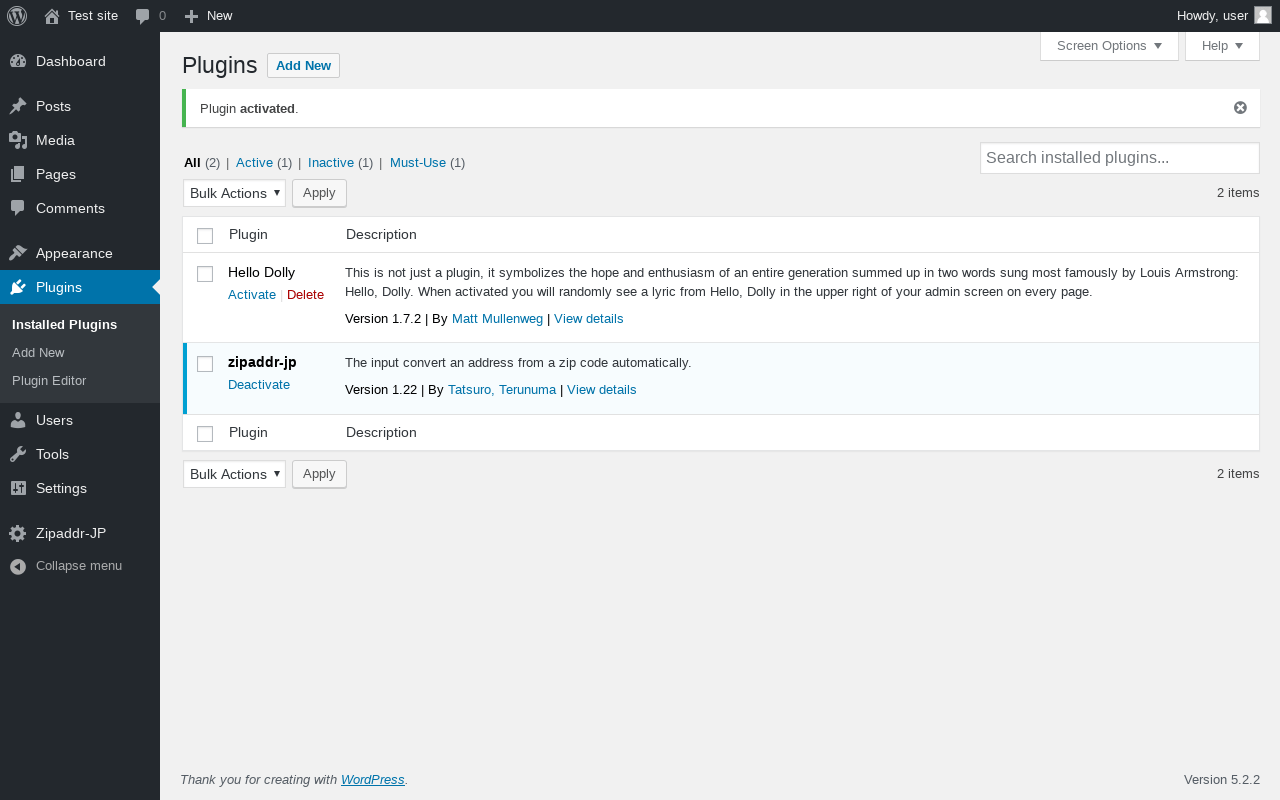Click the WordPress logo icon
Image resolution: width=1280 pixels, height=800 pixels.
pyautogui.click(x=17, y=16)
